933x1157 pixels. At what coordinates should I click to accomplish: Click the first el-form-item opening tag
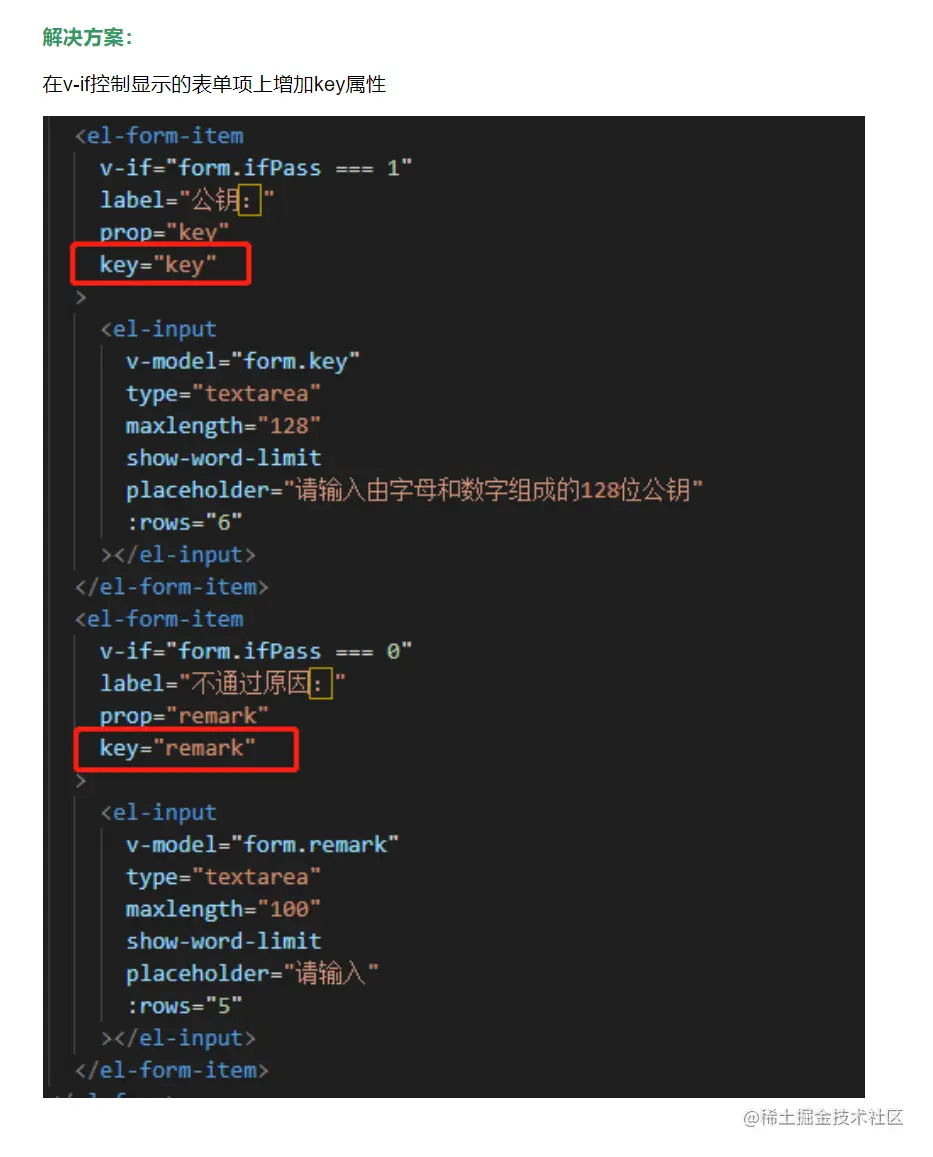(x=159, y=136)
